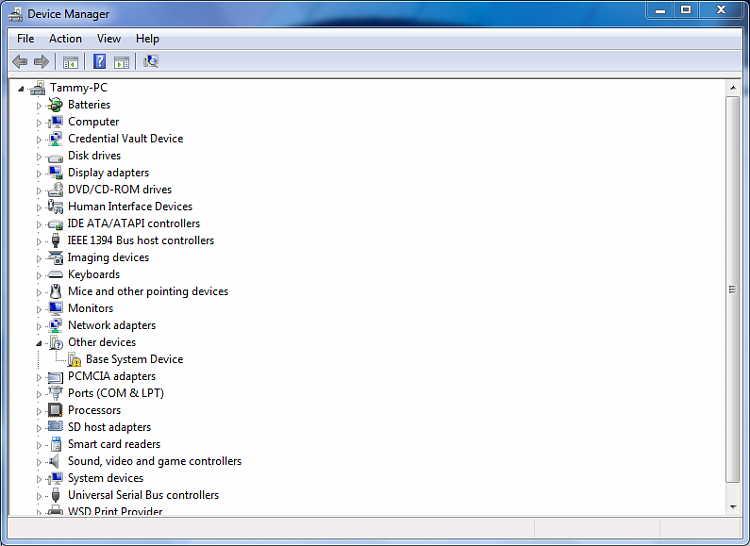The image size is (750, 546).
Task: Collapse the Other devices node
Action: click(x=39, y=343)
